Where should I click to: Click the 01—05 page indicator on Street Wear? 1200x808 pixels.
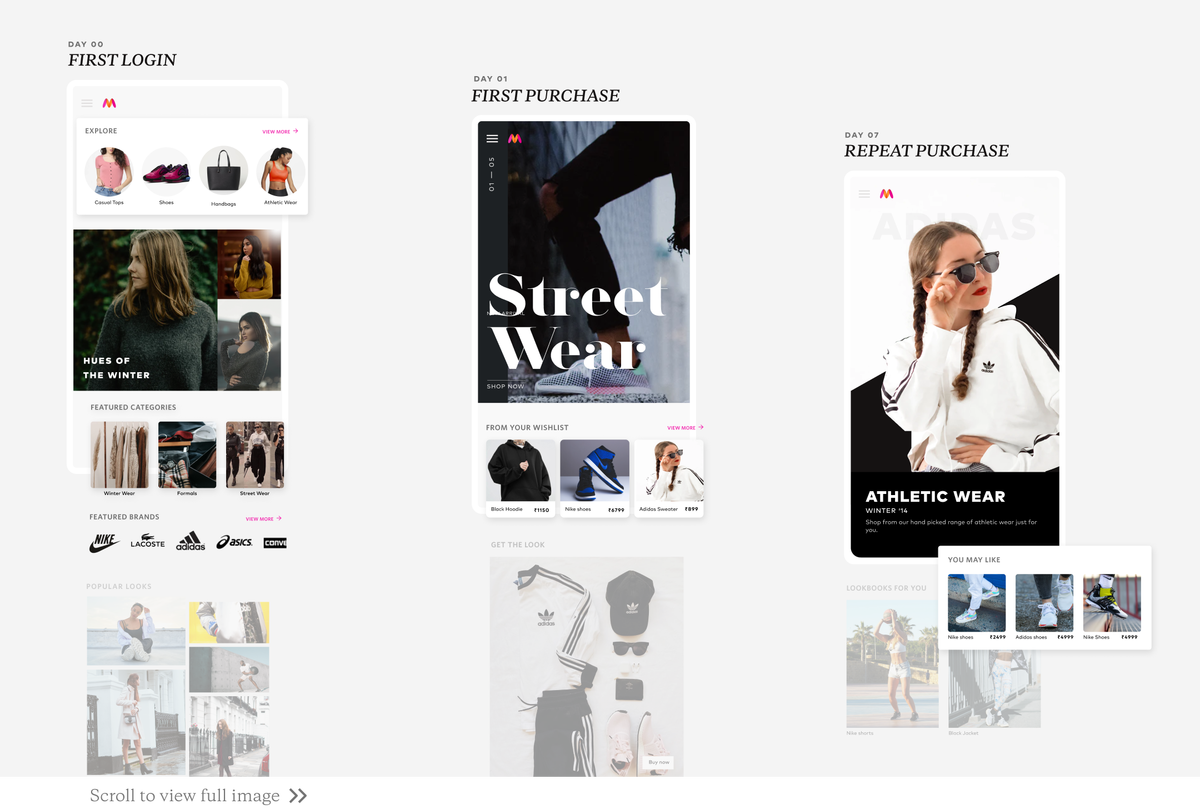pyautogui.click(x=491, y=175)
